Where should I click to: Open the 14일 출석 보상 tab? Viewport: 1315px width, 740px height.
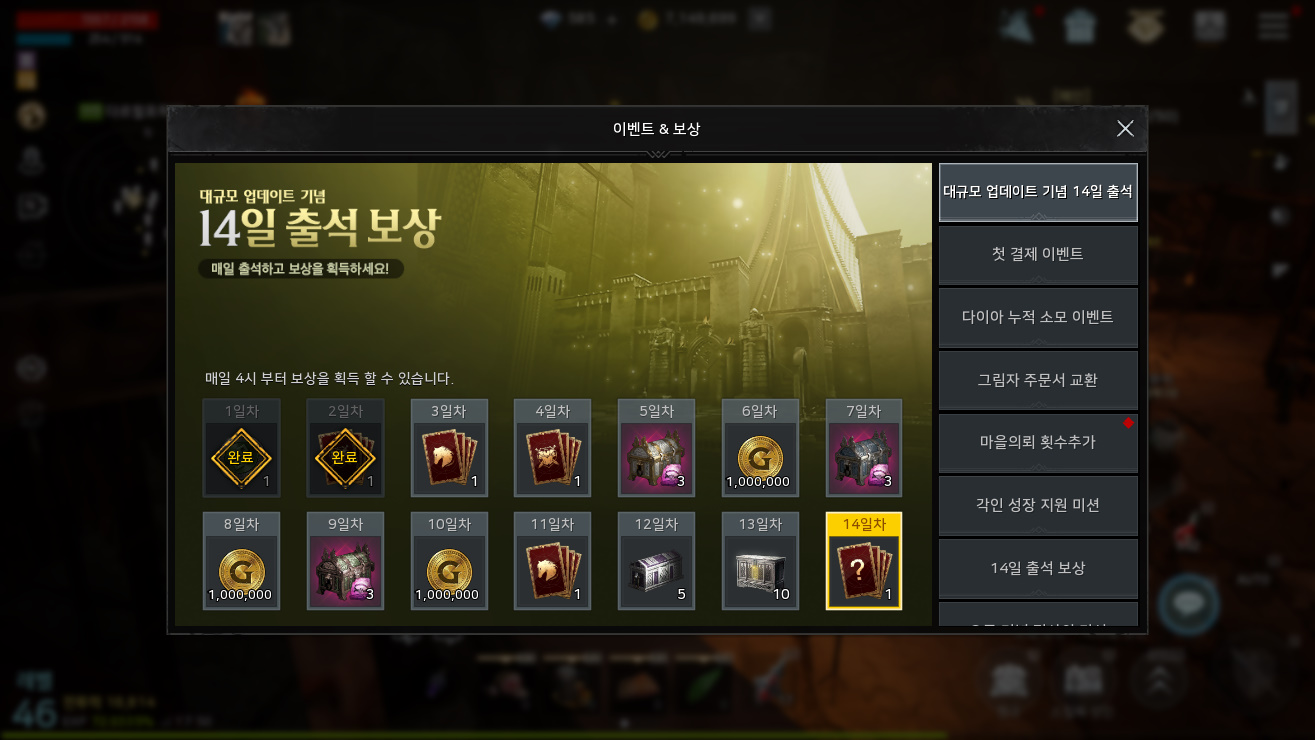click(x=1038, y=568)
